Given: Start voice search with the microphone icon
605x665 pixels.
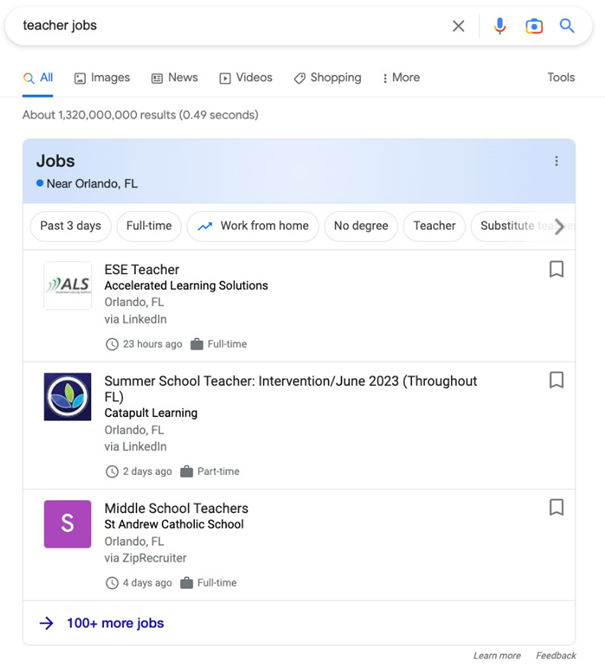Looking at the screenshot, I should click(499, 26).
